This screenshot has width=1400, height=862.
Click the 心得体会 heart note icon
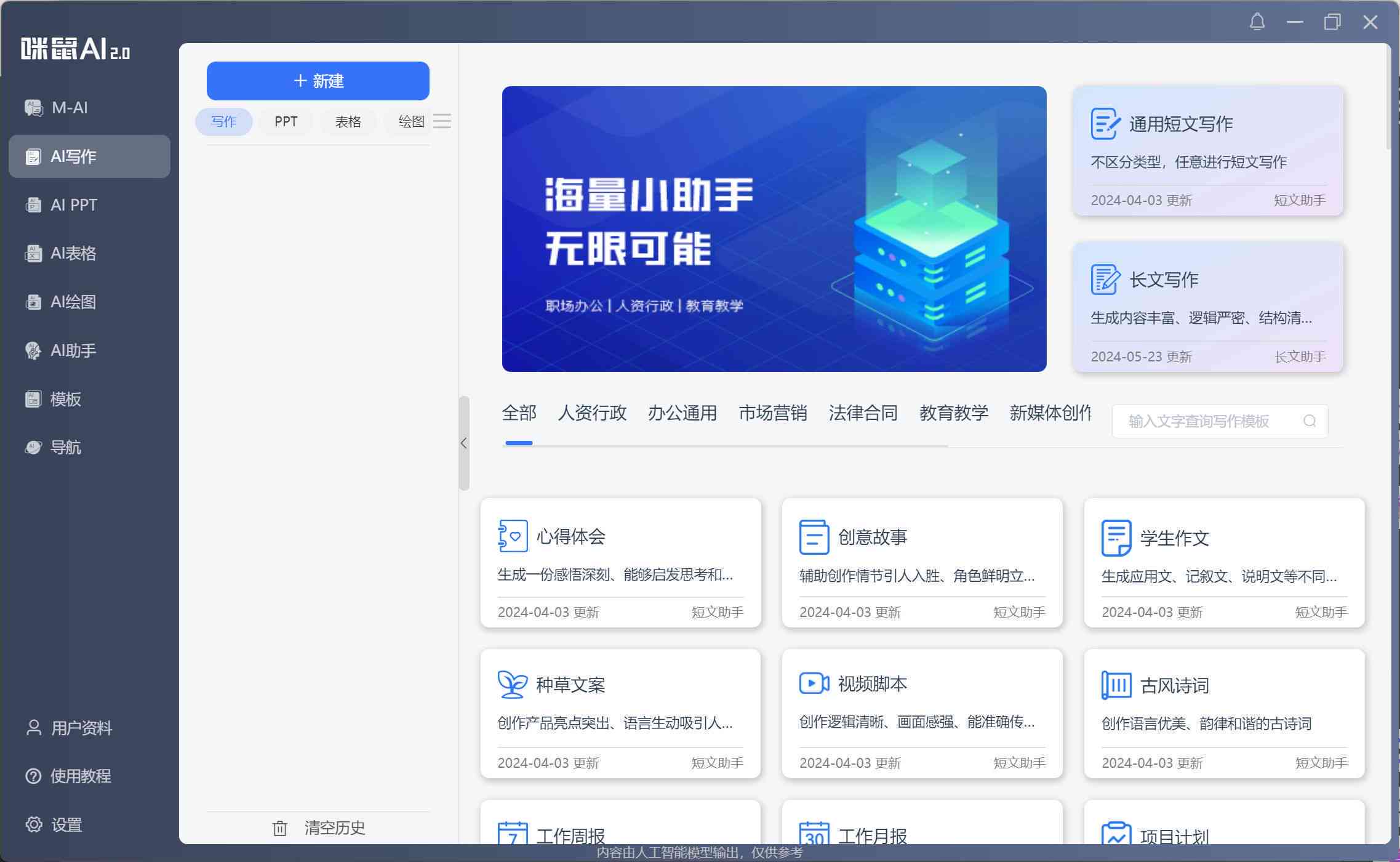tap(513, 536)
